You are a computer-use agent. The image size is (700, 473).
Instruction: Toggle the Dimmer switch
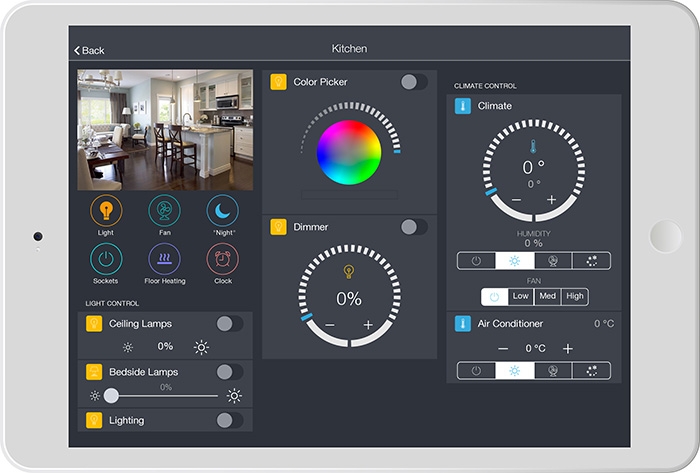click(414, 227)
